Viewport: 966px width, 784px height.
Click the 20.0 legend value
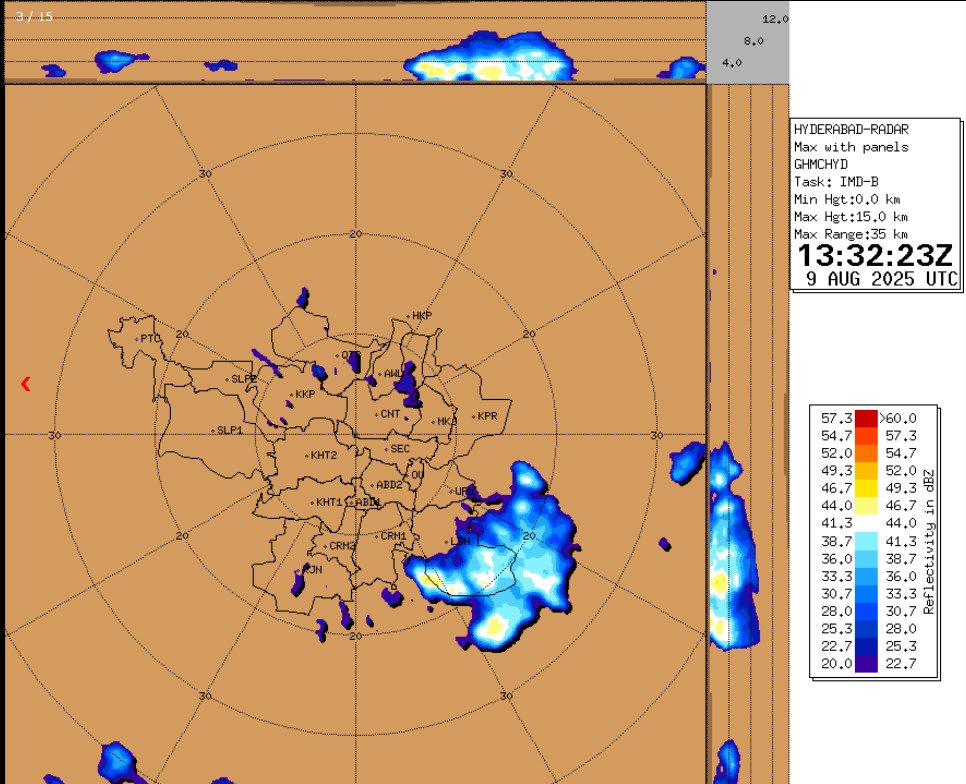pyautogui.click(x=837, y=663)
